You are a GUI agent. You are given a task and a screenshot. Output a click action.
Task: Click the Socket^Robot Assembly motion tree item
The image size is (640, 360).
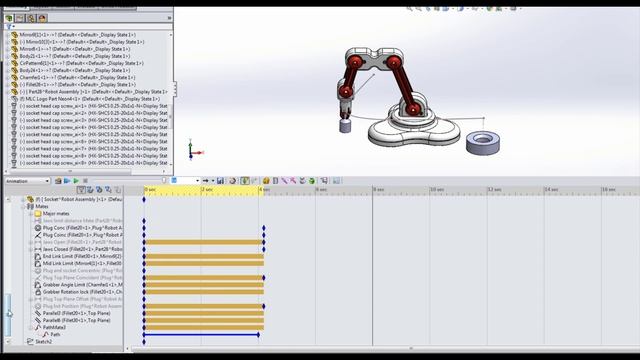(79, 199)
